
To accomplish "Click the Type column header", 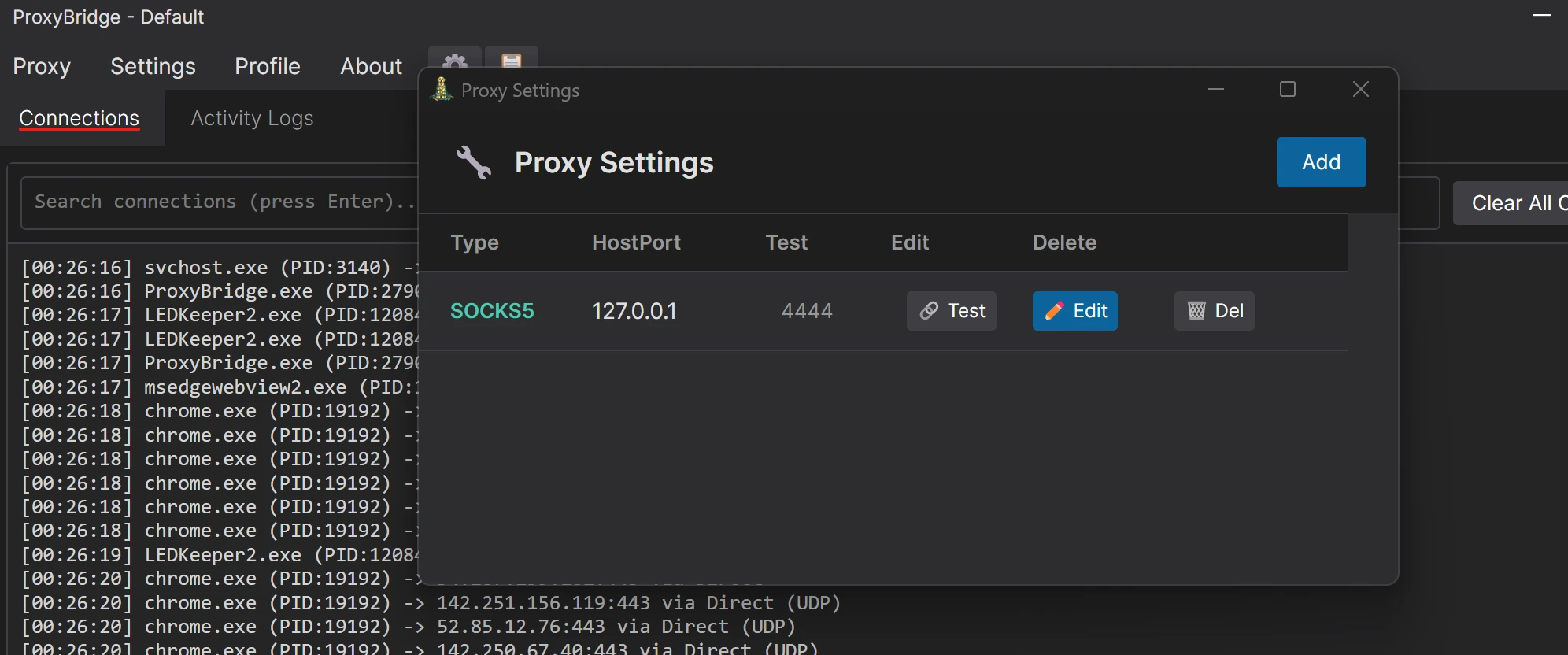I will pos(475,242).
